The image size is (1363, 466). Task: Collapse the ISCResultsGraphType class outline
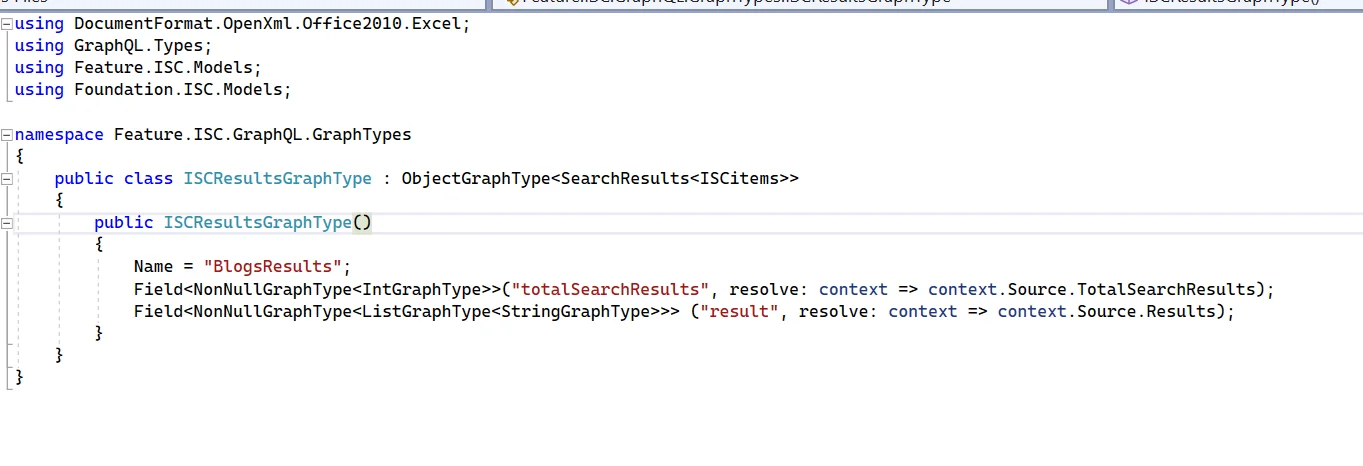tap(7, 179)
